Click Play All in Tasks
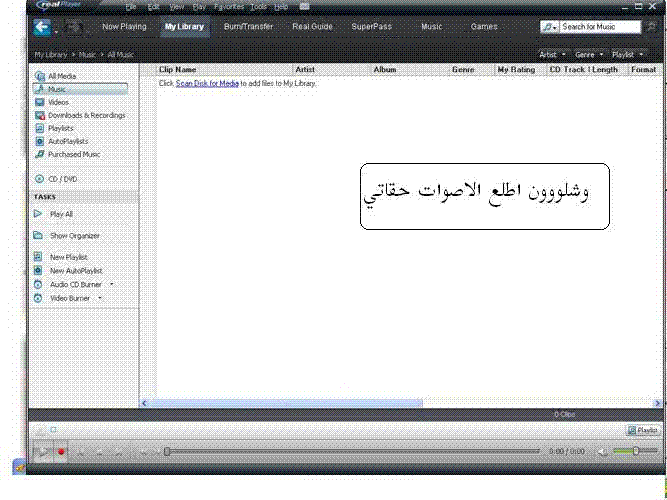 tap(61, 214)
